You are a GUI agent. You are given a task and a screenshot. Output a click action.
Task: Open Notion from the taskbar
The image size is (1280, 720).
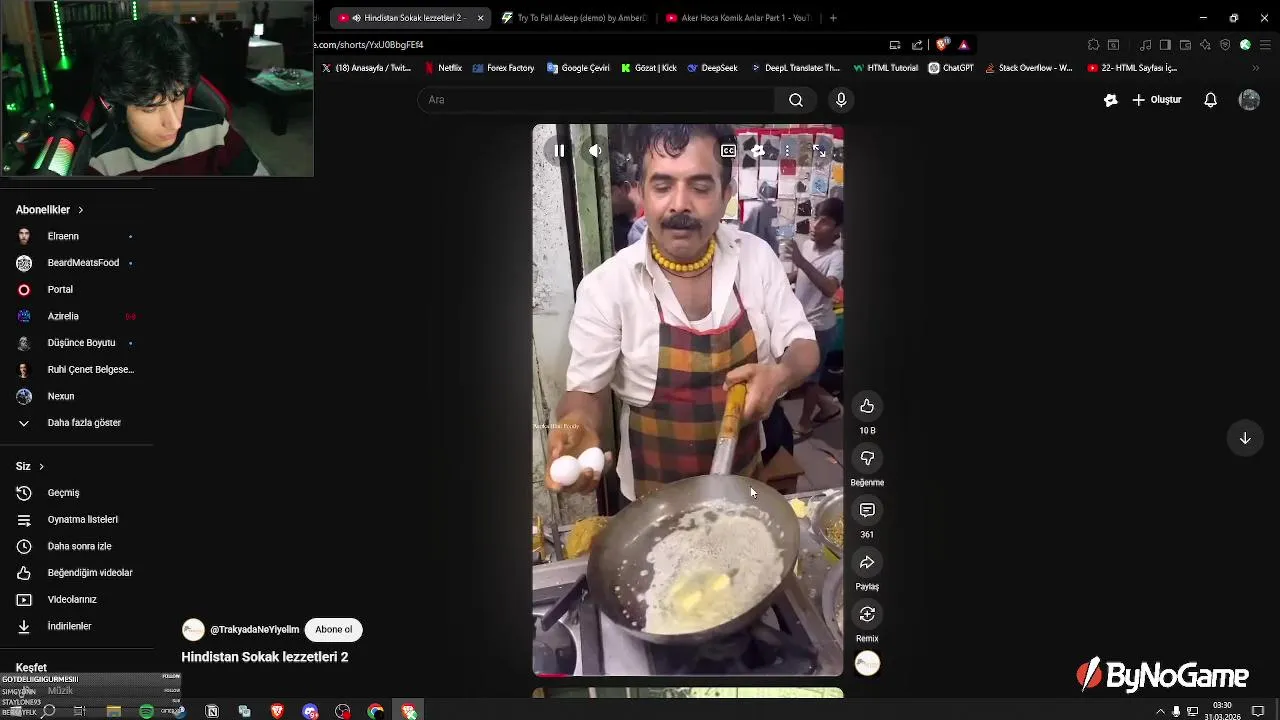(212, 711)
